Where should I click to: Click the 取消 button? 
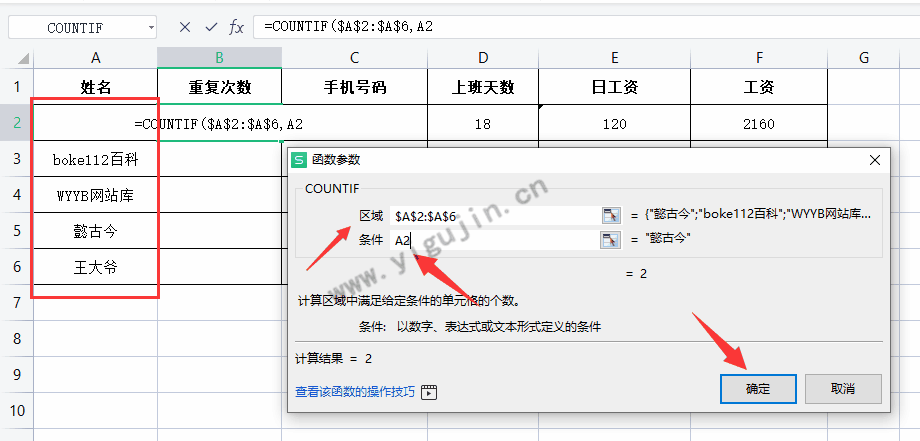[843, 389]
